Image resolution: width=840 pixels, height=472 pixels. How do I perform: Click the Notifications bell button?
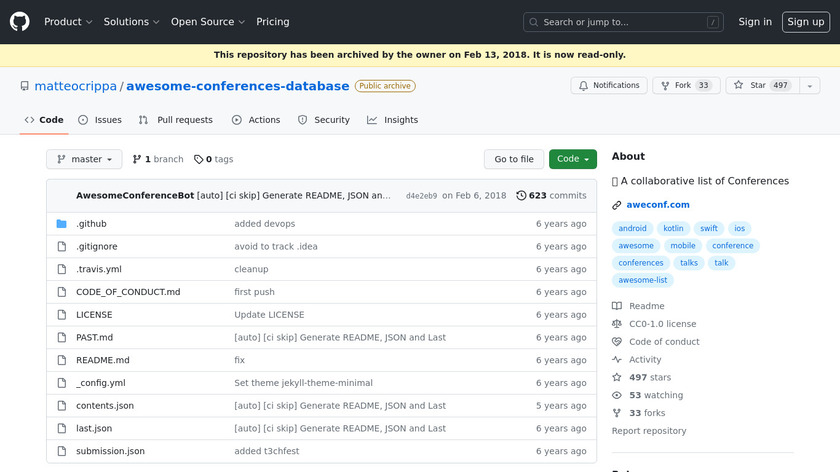pyautogui.click(x=608, y=86)
